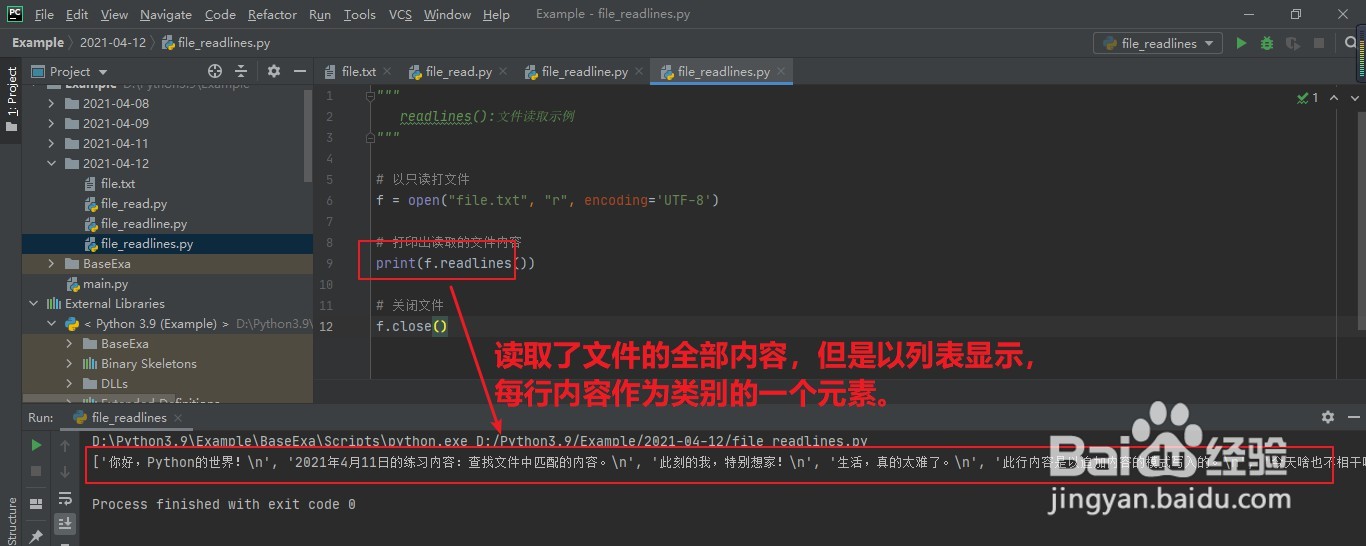Open the Navigate menu
This screenshot has height=546, width=1366.
[x=166, y=14]
